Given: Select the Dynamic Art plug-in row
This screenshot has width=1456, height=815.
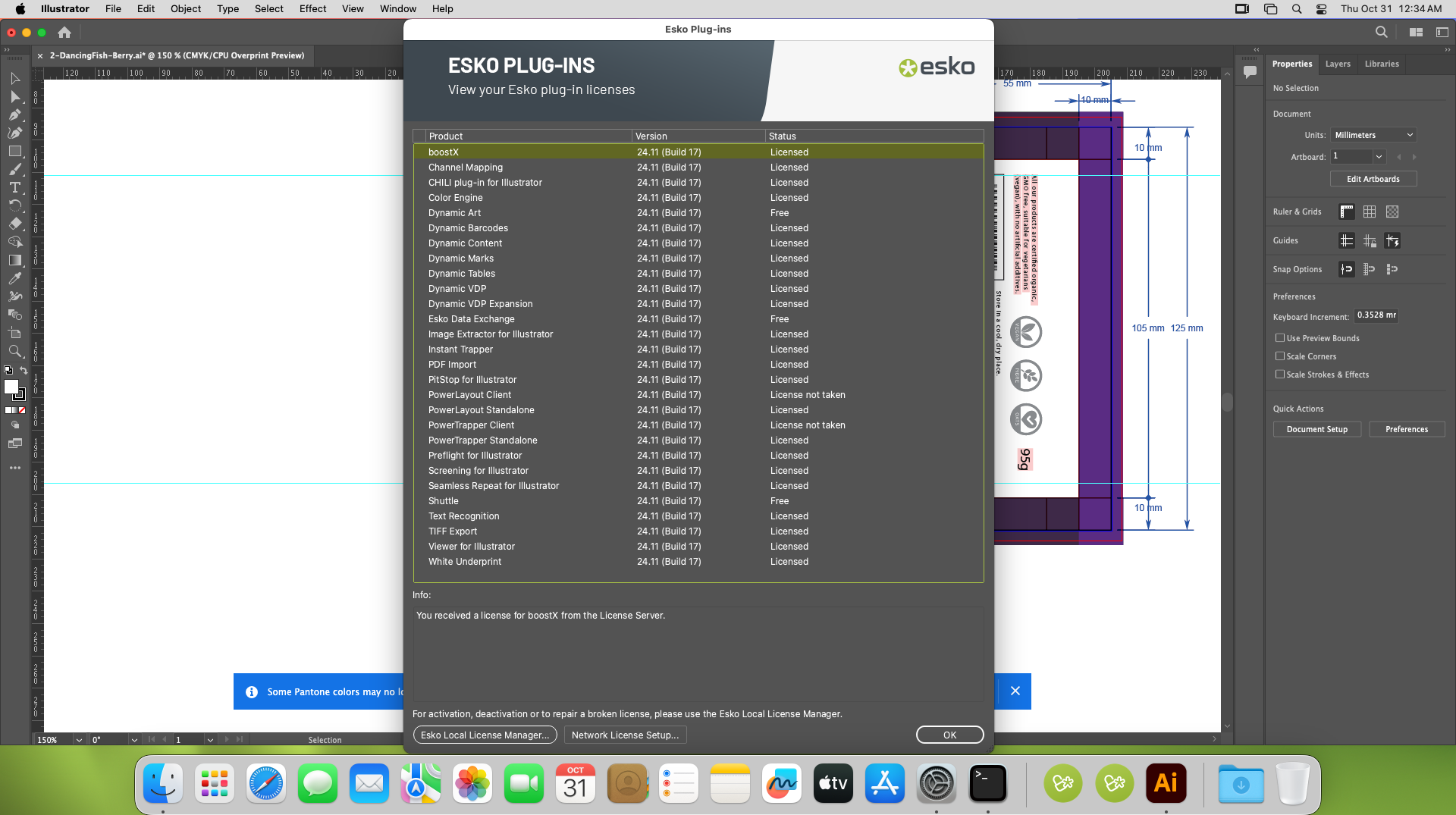Looking at the screenshot, I should [x=698, y=213].
